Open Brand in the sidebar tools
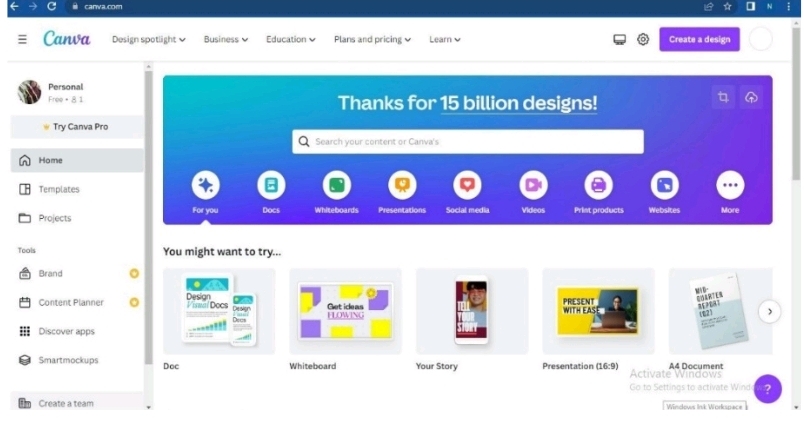 click(77, 274)
